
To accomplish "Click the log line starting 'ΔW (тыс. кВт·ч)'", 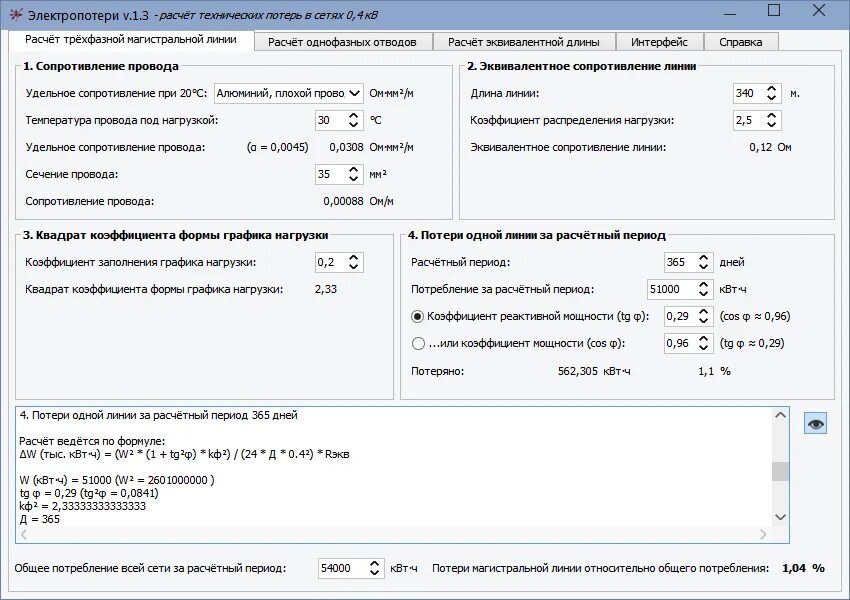I will pyautogui.click(x=184, y=454).
